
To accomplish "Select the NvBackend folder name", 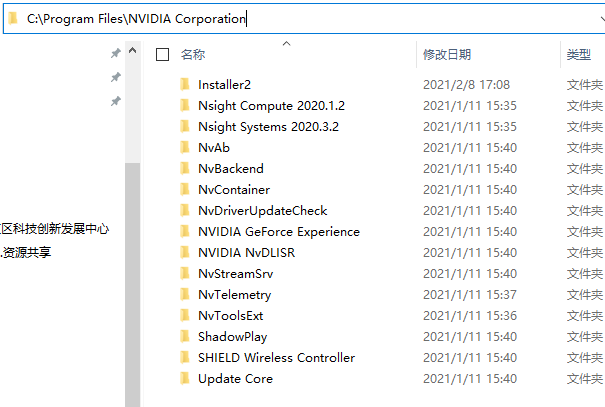I will (x=231, y=169).
